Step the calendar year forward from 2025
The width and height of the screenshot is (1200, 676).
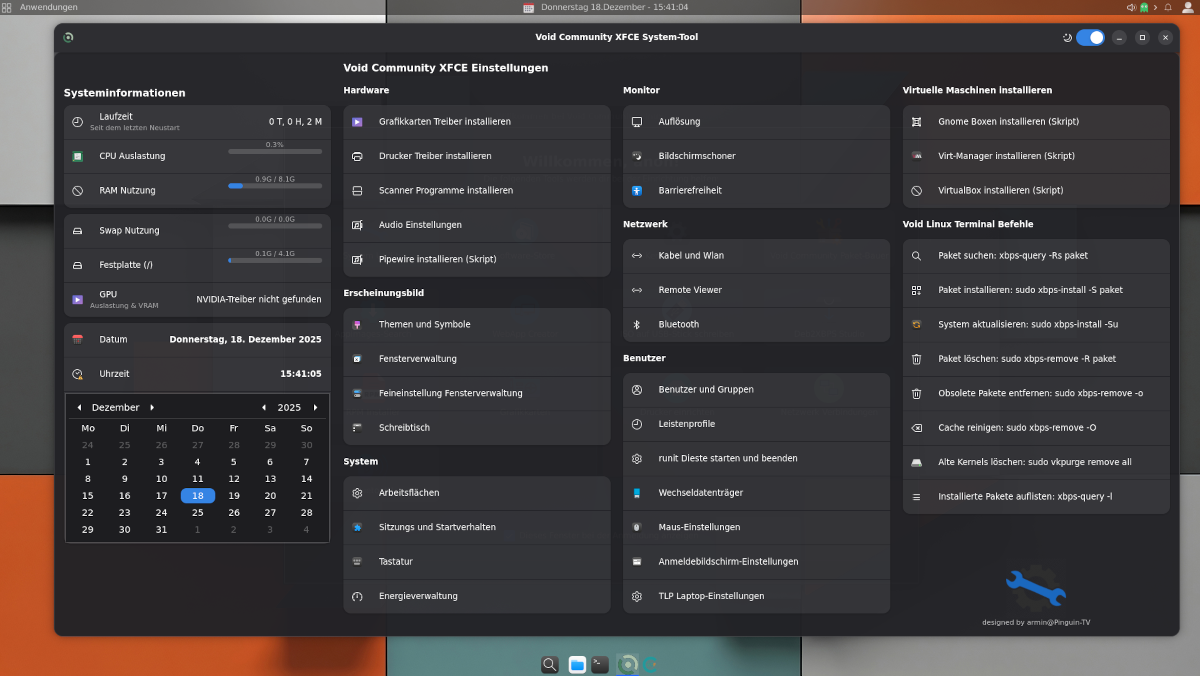tap(315, 408)
